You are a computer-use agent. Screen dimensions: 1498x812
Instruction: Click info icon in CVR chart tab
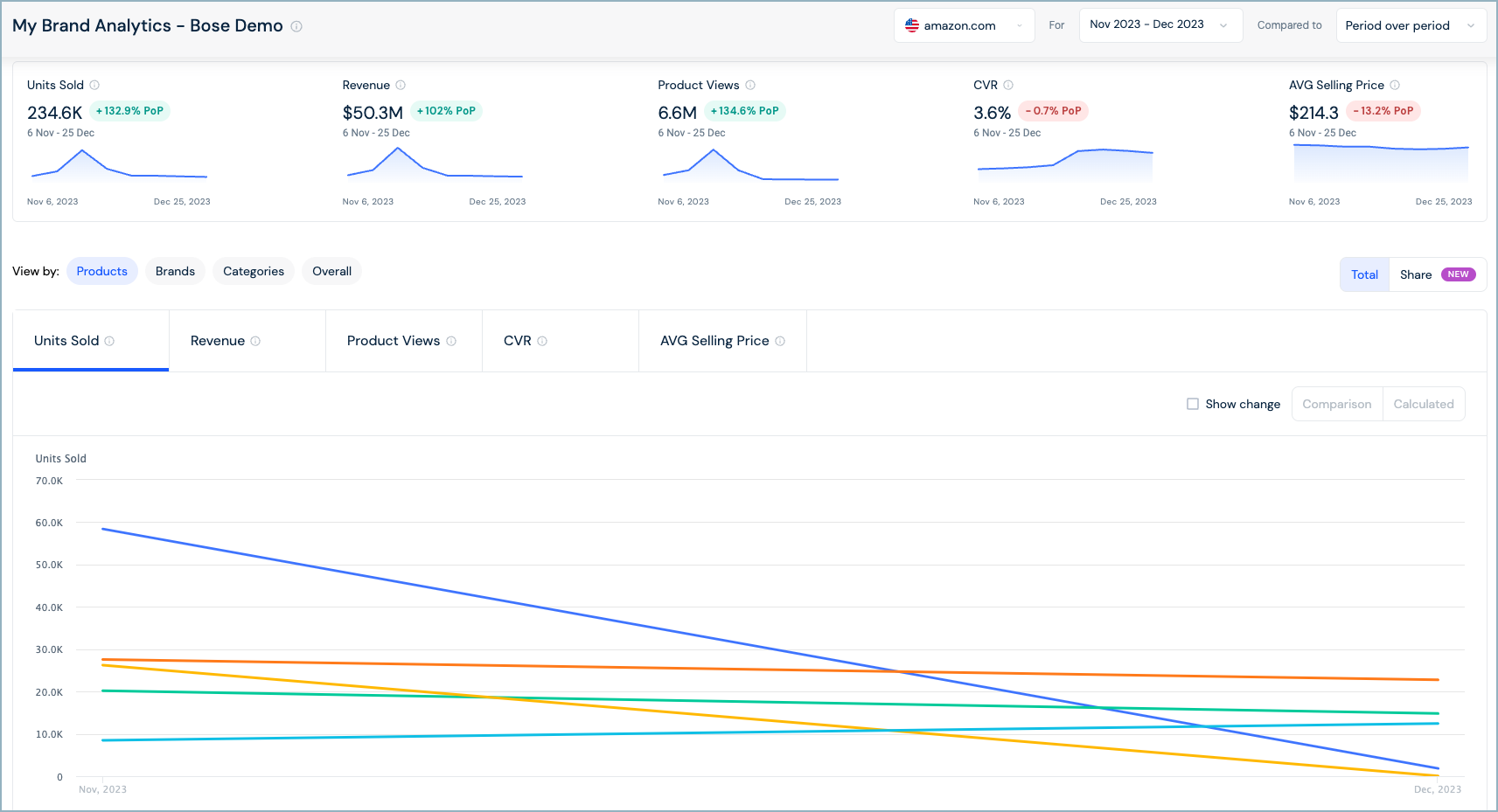point(542,341)
